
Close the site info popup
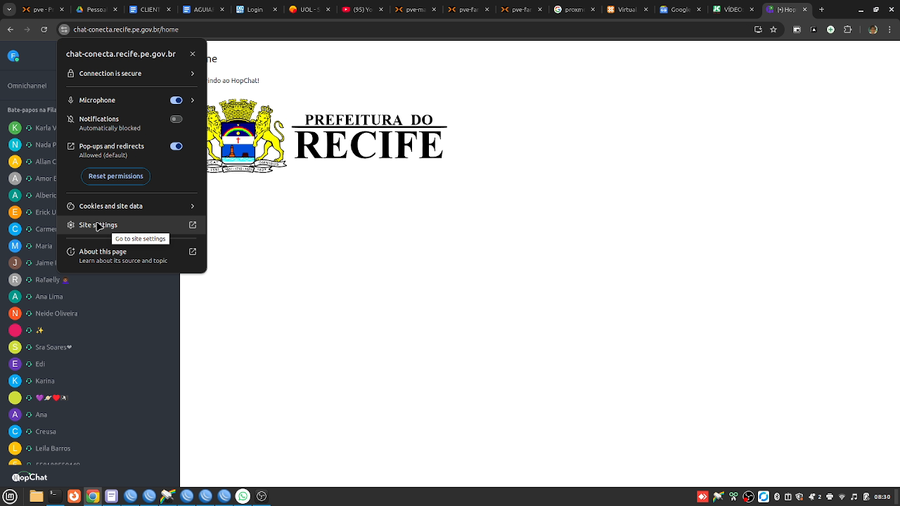(x=193, y=54)
